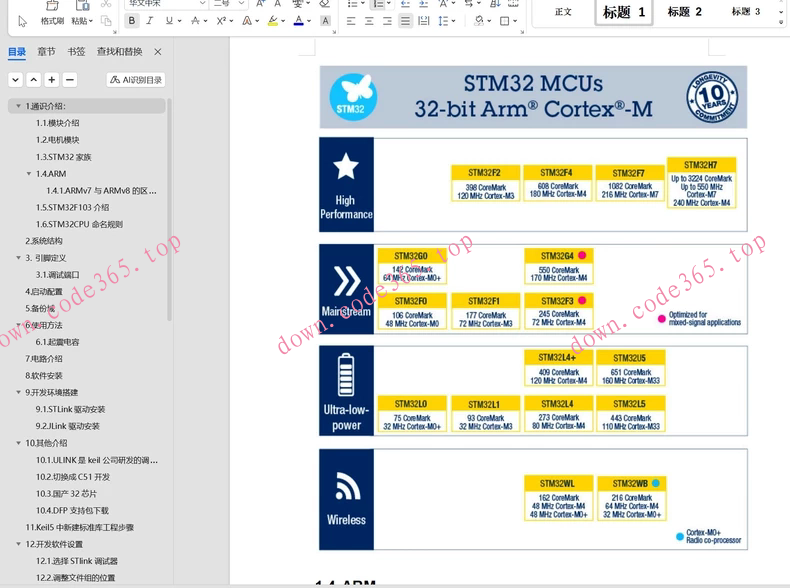790x588 pixels.
Task: Open the paragraph group dialog launcher
Action: coord(522,32)
